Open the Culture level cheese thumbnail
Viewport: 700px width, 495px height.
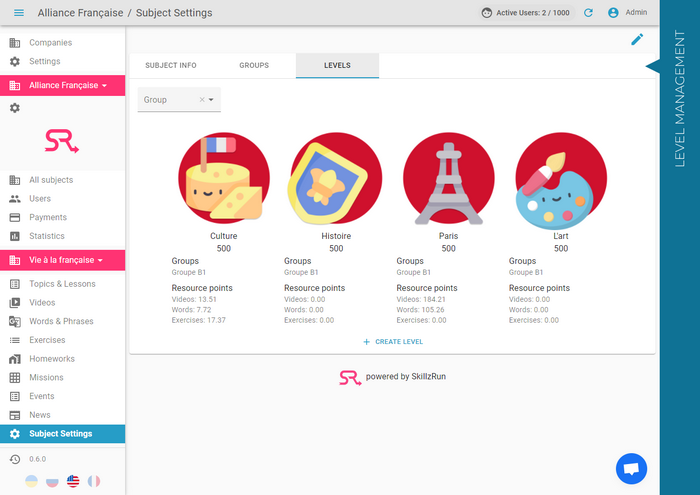tap(224, 178)
